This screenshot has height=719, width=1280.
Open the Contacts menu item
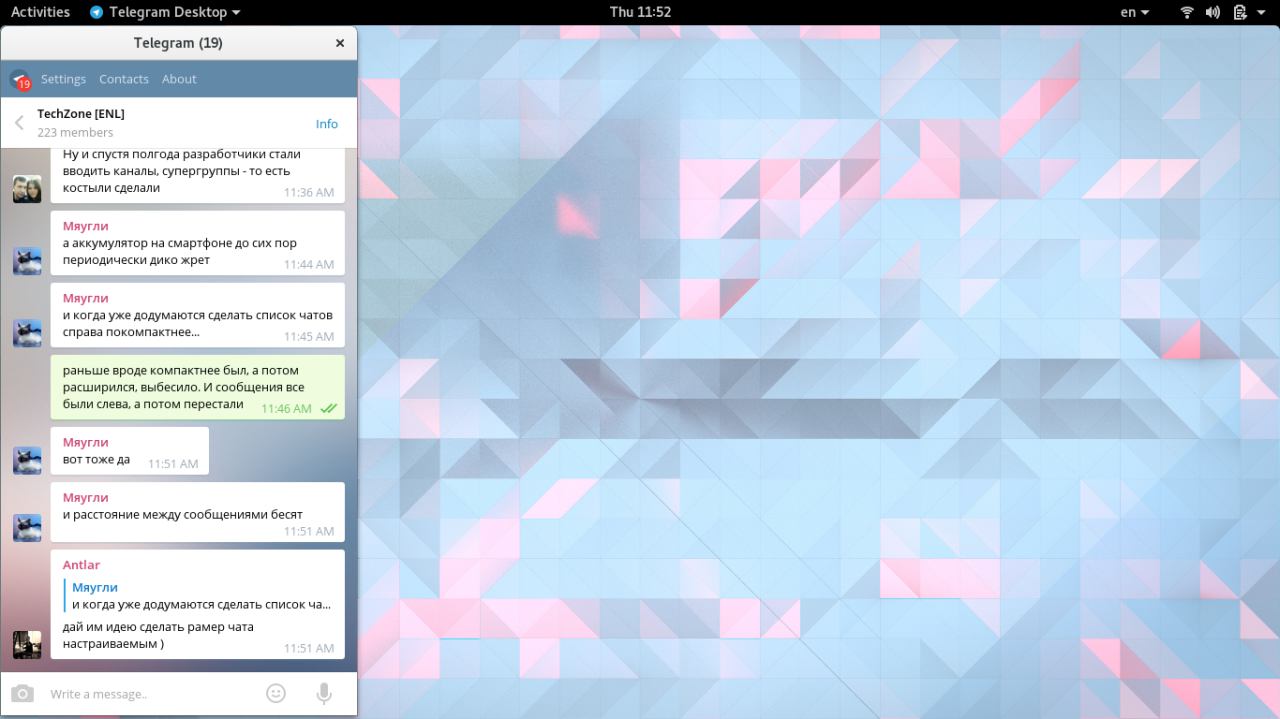click(124, 79)
